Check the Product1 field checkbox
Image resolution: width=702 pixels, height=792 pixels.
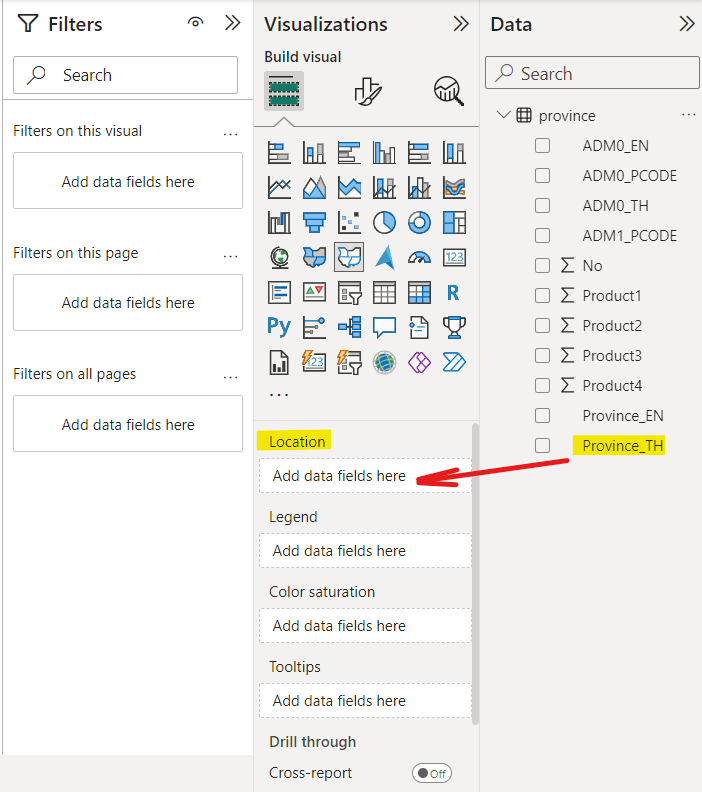pyautogui.click(x=543, y=296)
